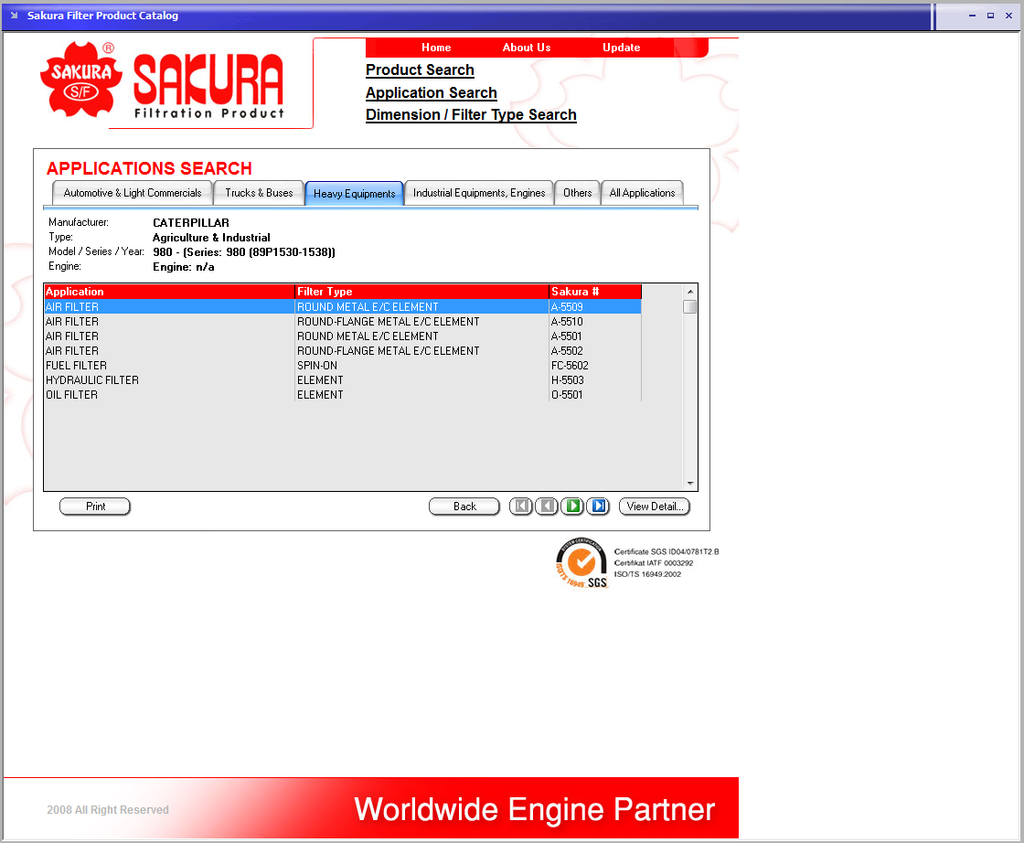This screenshot has height=843, width=1024.
Task: Switch to Automotive & Light Commercials tab
Action: 133,193
